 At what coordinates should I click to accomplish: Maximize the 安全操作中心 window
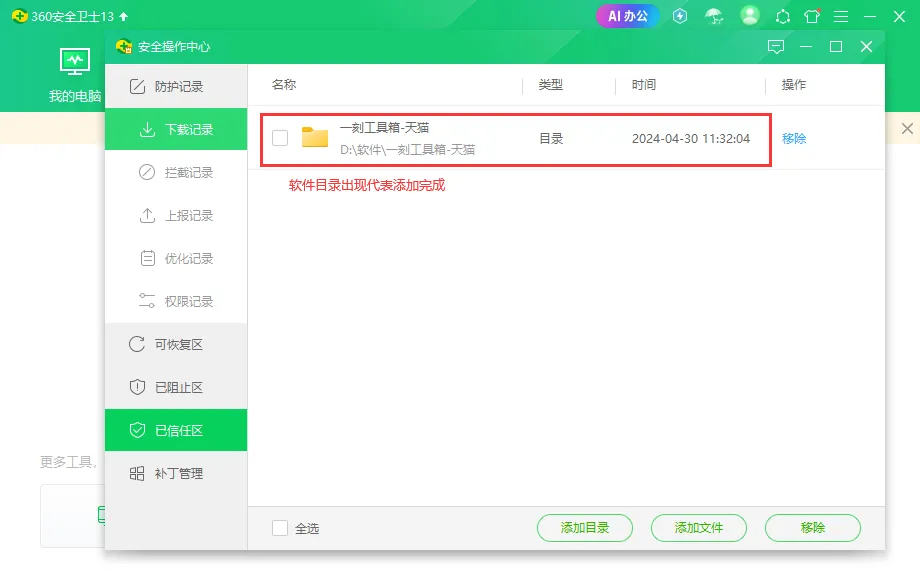[x=836, y=47]
